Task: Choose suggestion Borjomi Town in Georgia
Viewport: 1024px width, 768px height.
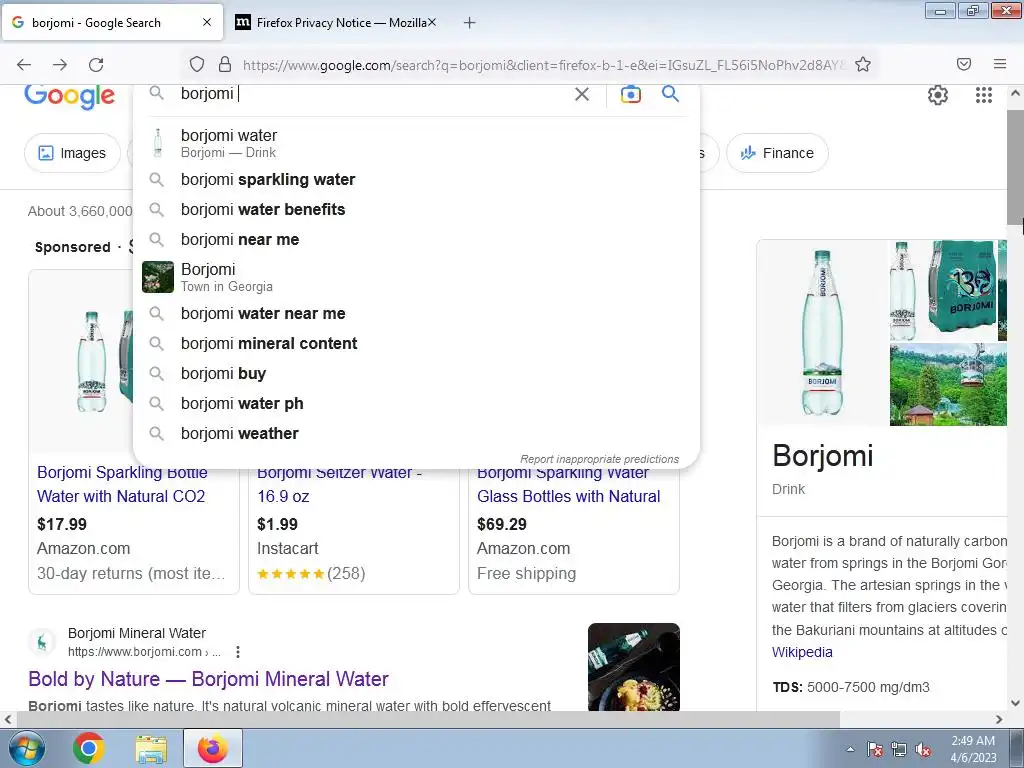Action: [x=416, y=277]
